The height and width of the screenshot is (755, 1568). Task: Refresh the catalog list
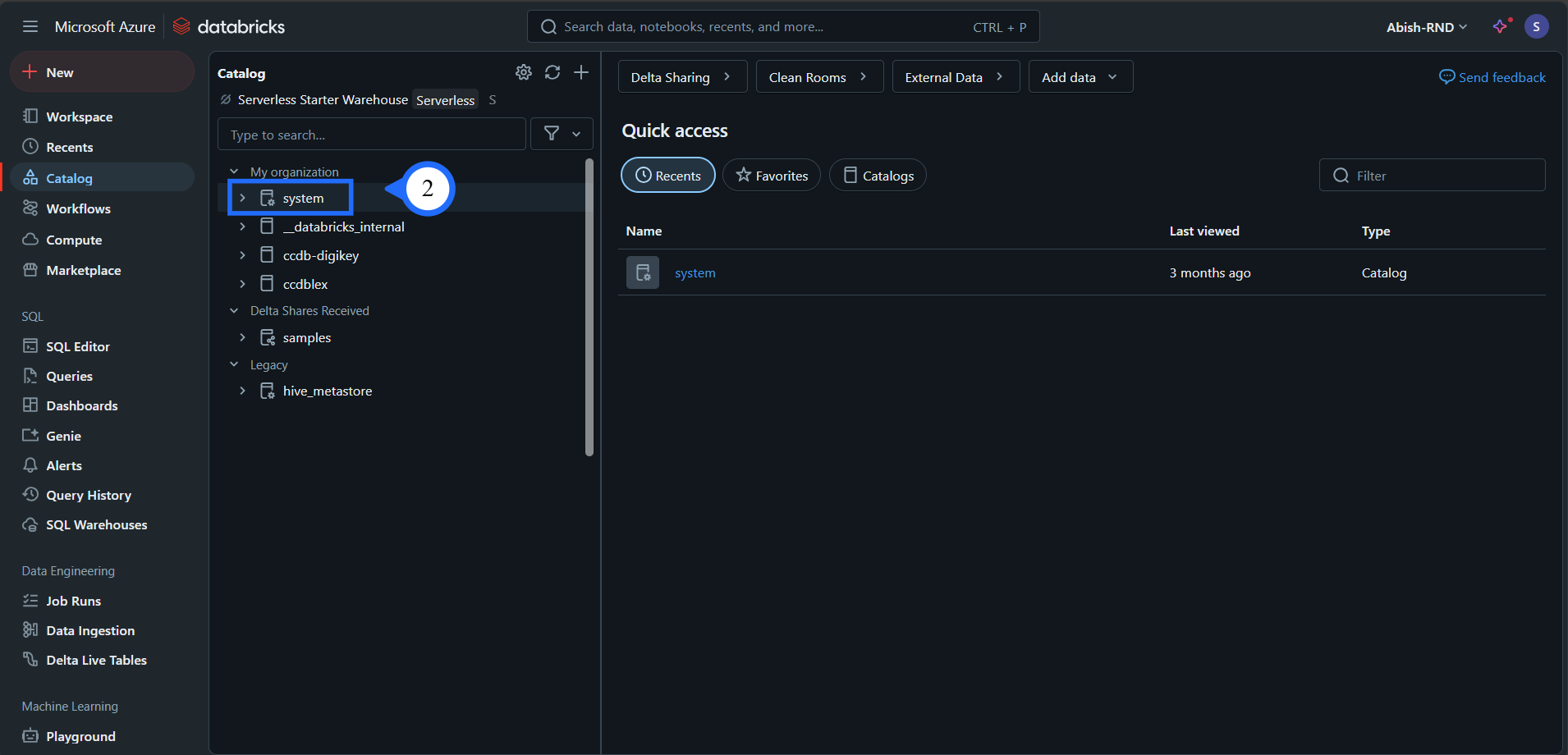pos(552,72)
